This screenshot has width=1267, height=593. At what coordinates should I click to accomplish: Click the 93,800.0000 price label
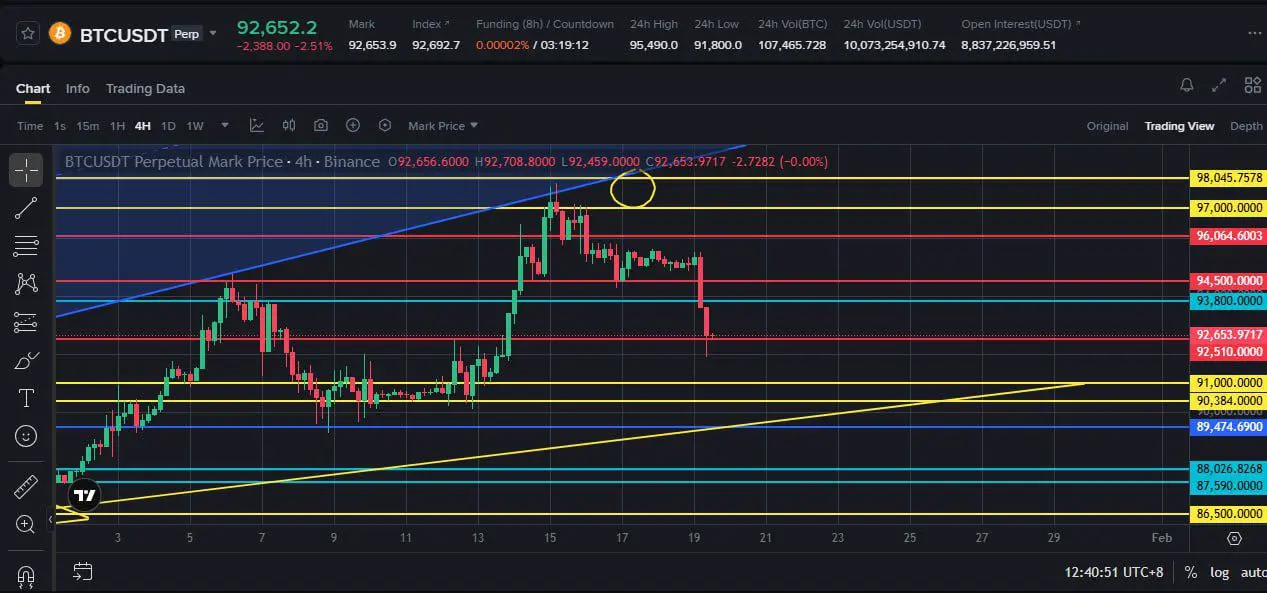click(1229, 300)
